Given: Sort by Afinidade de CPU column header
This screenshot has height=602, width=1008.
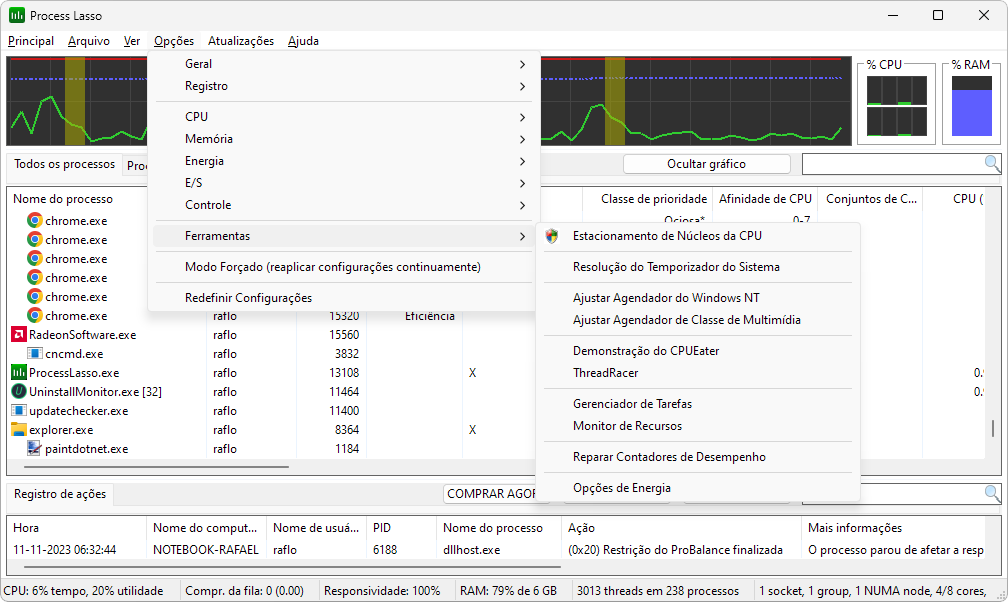Looking at the screenshot, I should (765, 199).
